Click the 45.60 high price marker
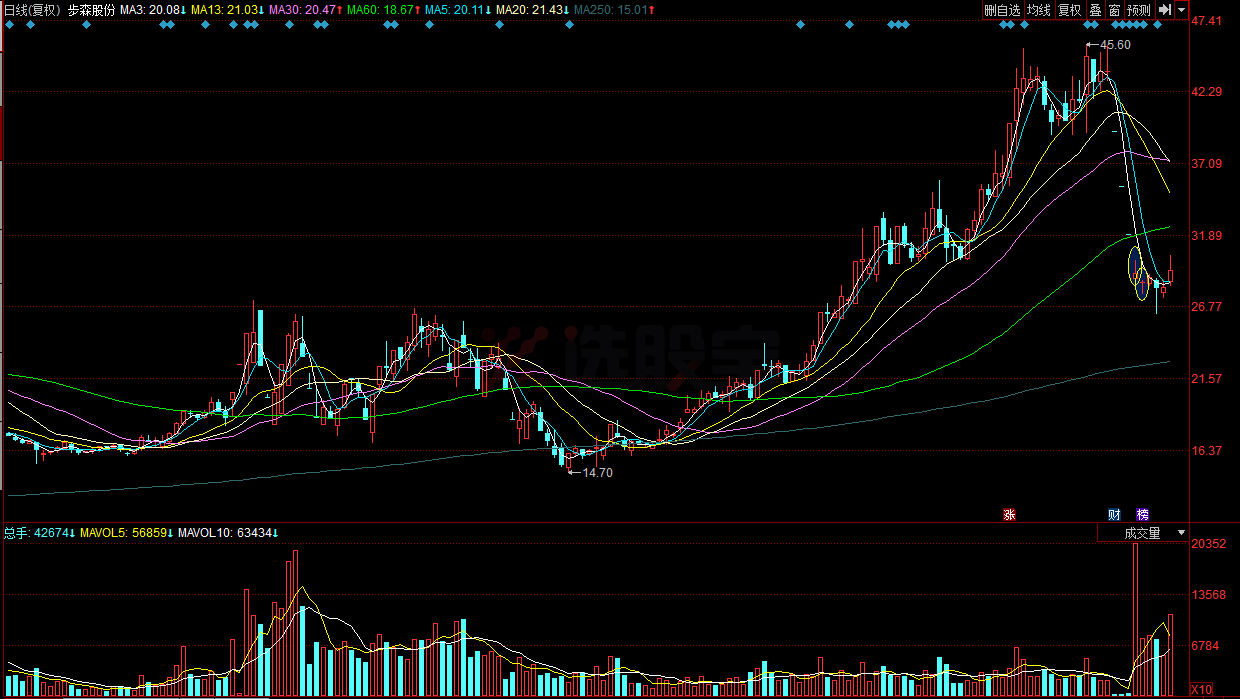1240x699 pixels. pyautogui.click(x=1114, y=45)
